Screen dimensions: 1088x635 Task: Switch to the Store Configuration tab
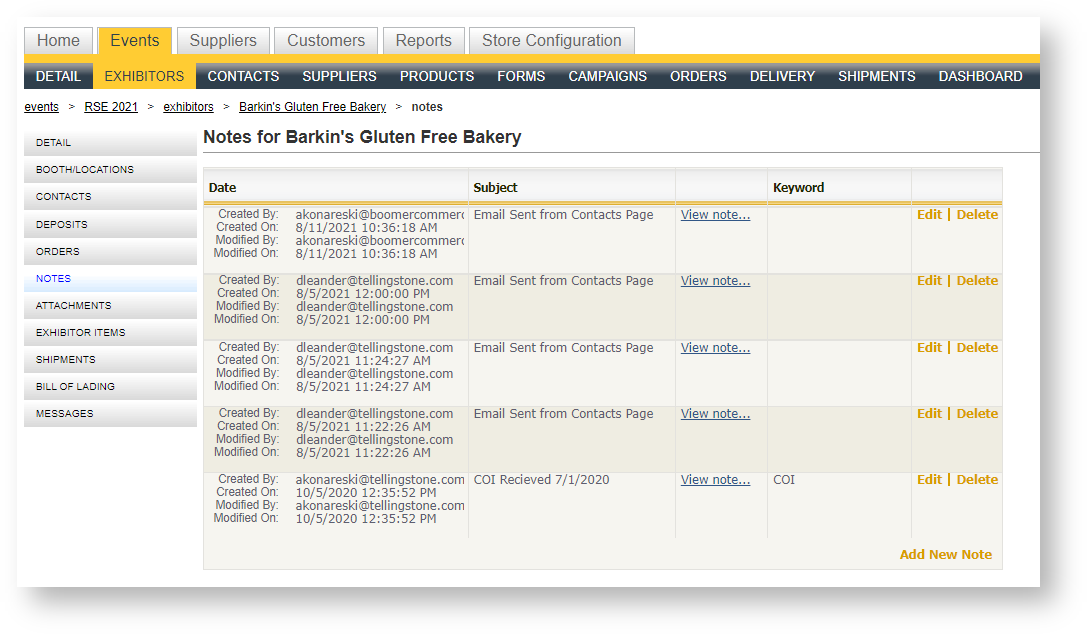point(551,41)
